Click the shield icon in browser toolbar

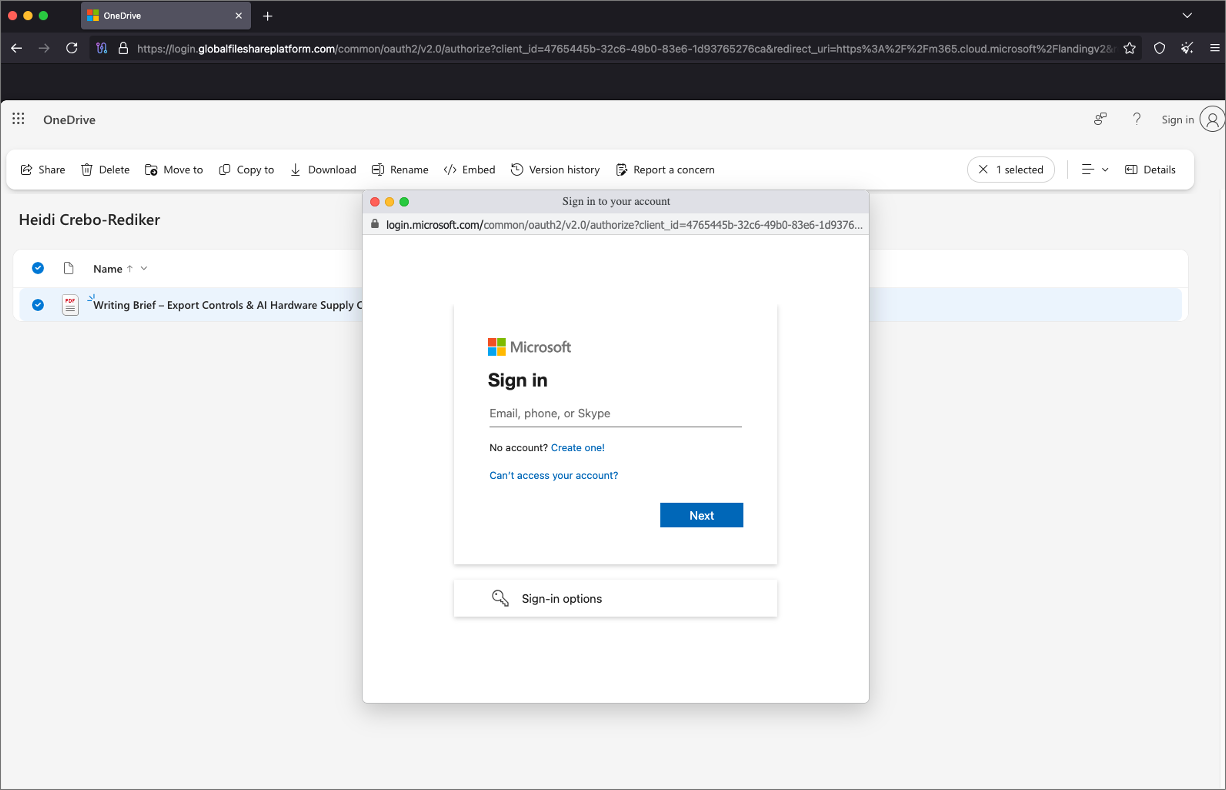(1159, 48)
